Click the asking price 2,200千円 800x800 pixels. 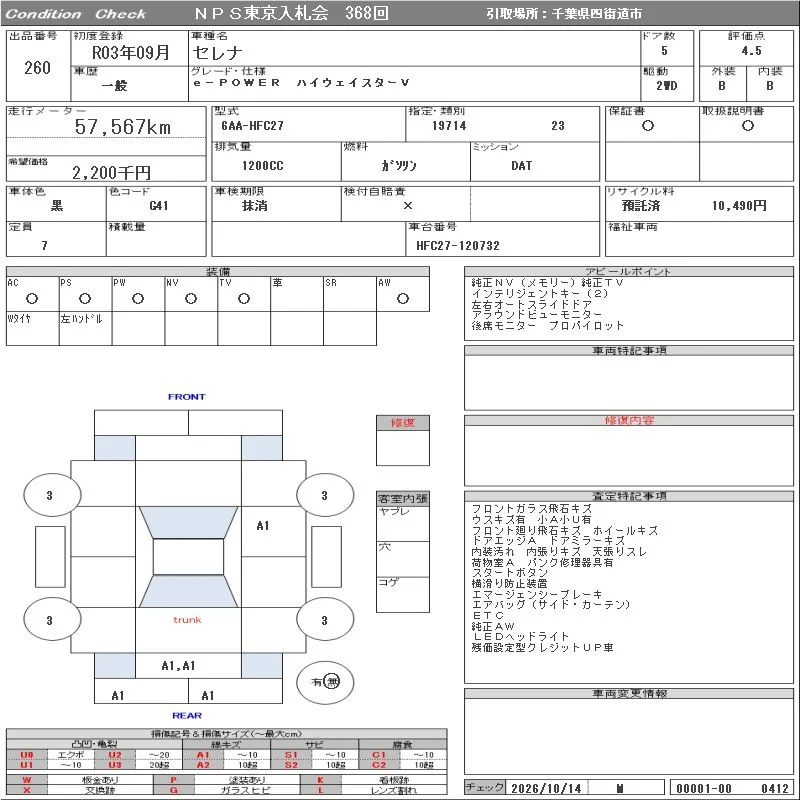tap(112, 173)
